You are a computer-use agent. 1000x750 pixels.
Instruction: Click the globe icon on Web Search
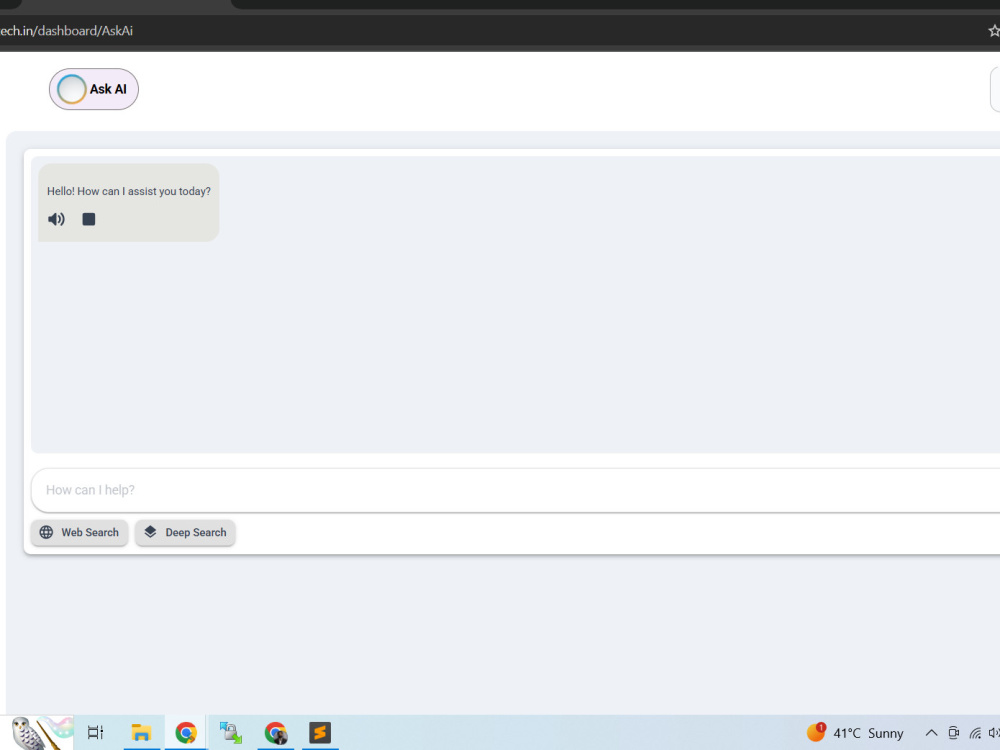[47, 533]
